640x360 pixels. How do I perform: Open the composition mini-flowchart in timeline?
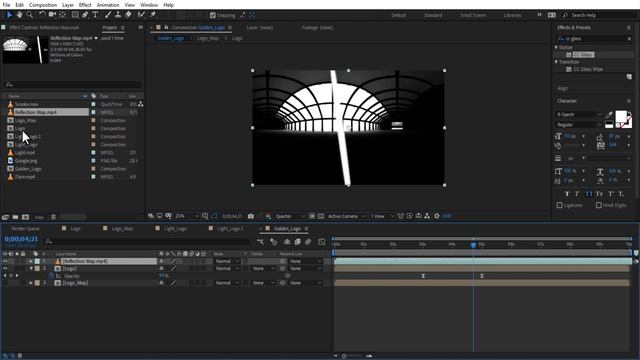coord(260,242)
